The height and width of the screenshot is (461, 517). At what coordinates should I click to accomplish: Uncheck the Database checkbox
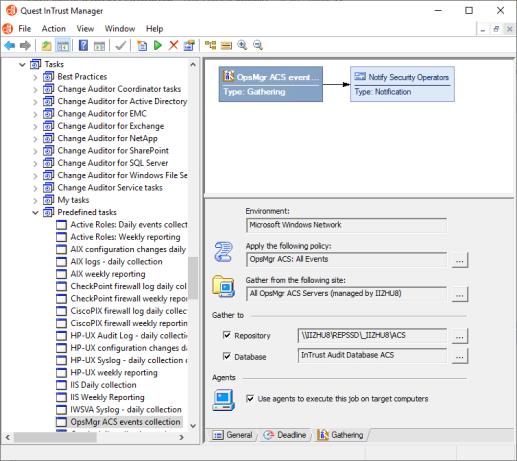[227, 356]
